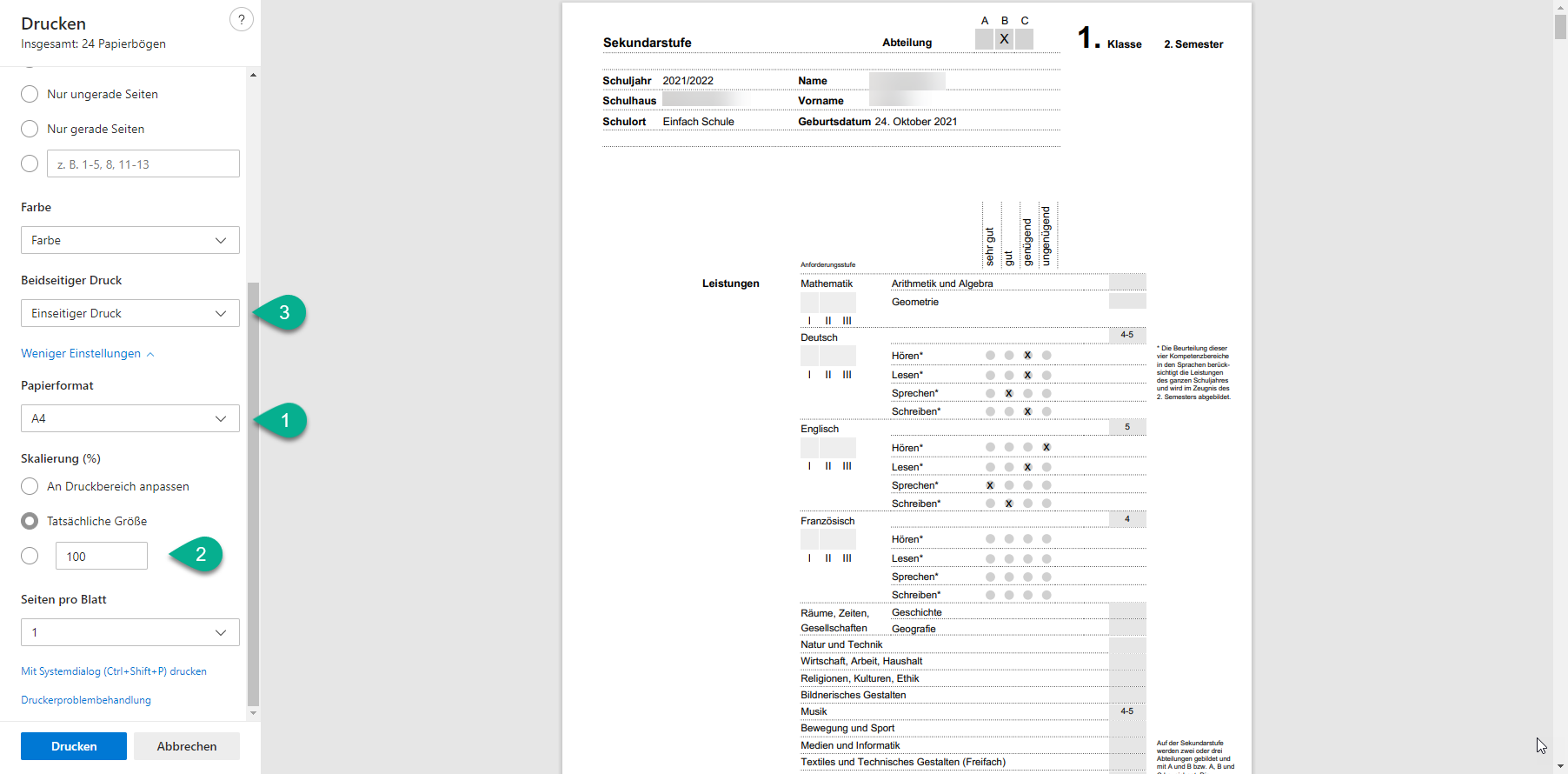Select the custom scale percentage radio button
The height and width of the screenshot is (774, 1568).
(30, 556)
